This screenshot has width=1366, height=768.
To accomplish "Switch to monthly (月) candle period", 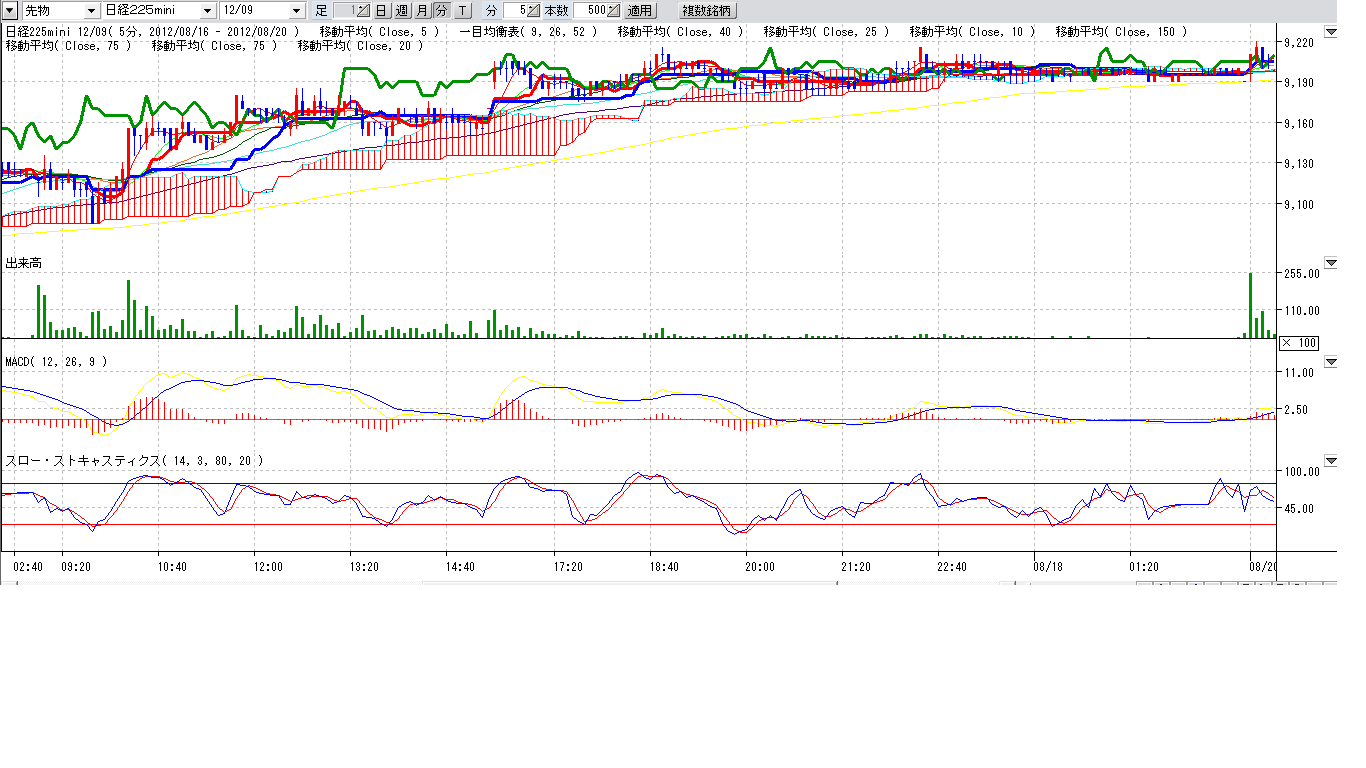I will pos(421,10).
